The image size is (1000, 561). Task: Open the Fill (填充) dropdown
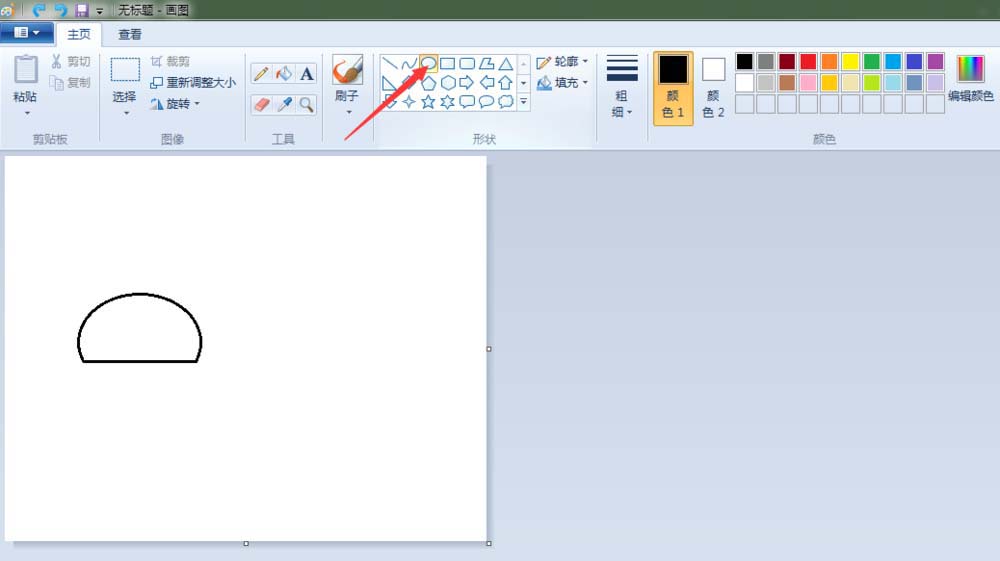[562, 83]
